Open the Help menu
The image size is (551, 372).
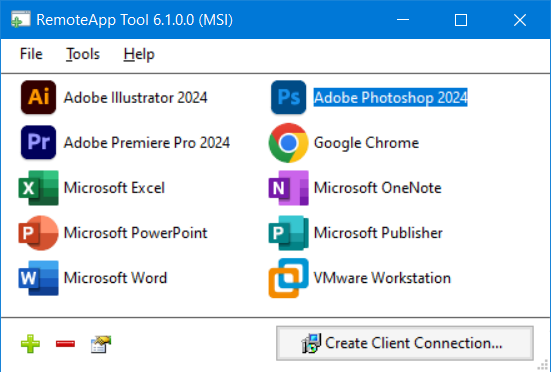(139, 54)
